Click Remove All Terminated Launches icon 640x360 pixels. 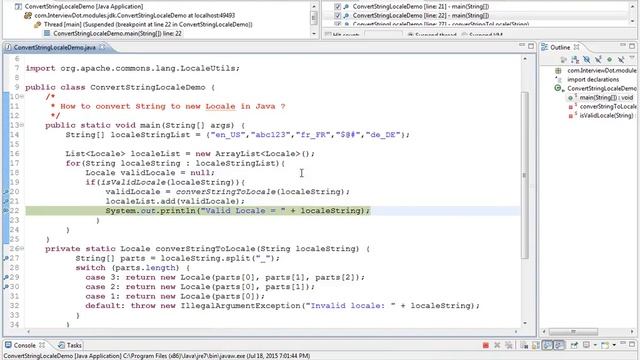509,345
